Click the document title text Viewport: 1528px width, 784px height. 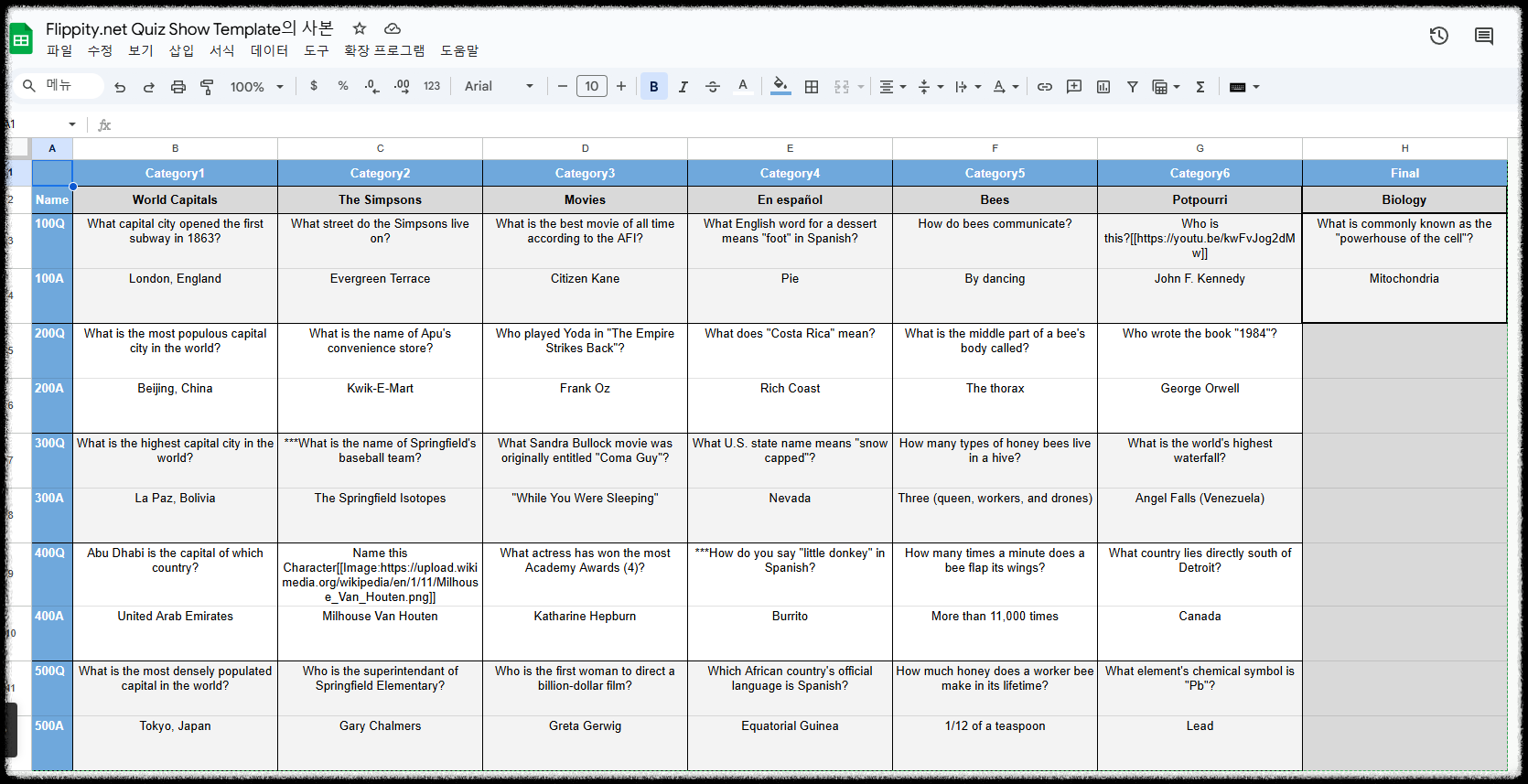[x=189, y=28]
